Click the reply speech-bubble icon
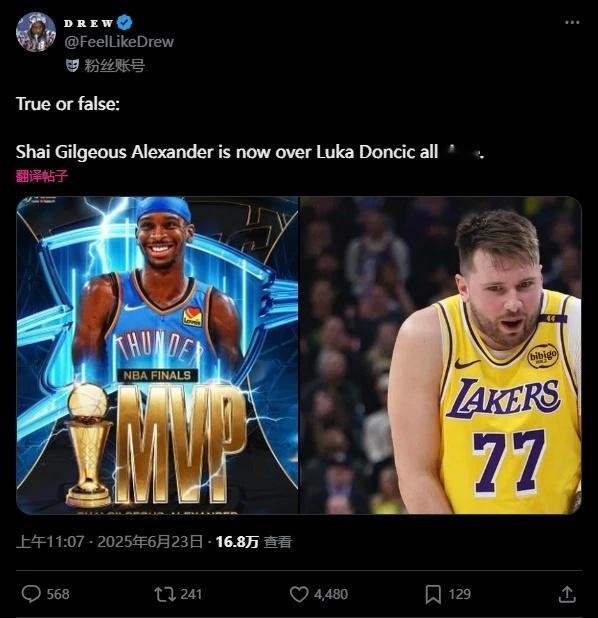 [x=31, y=594]
